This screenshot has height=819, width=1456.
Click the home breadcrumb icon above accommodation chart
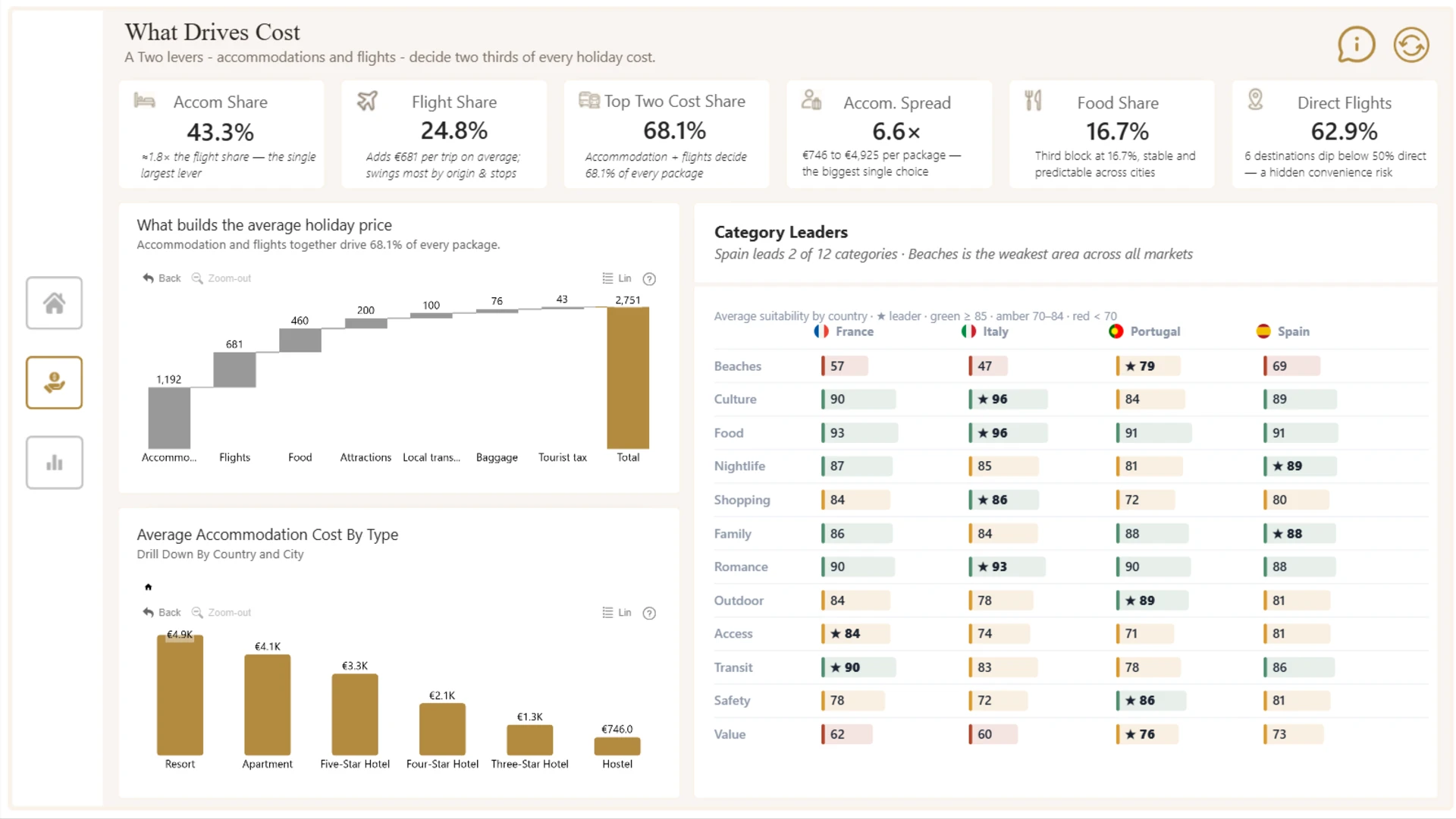pos(149,587)
